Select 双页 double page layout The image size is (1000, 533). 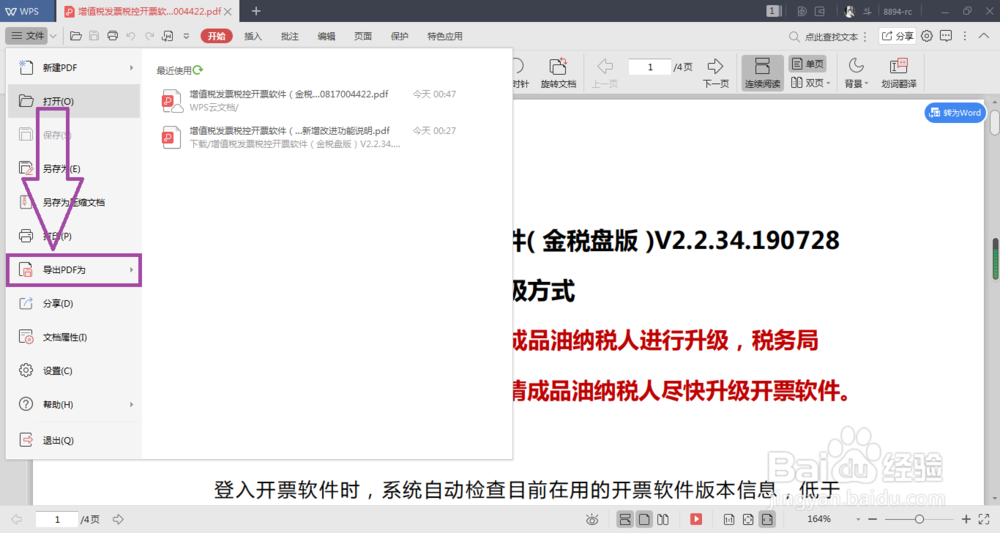[811, 83]
